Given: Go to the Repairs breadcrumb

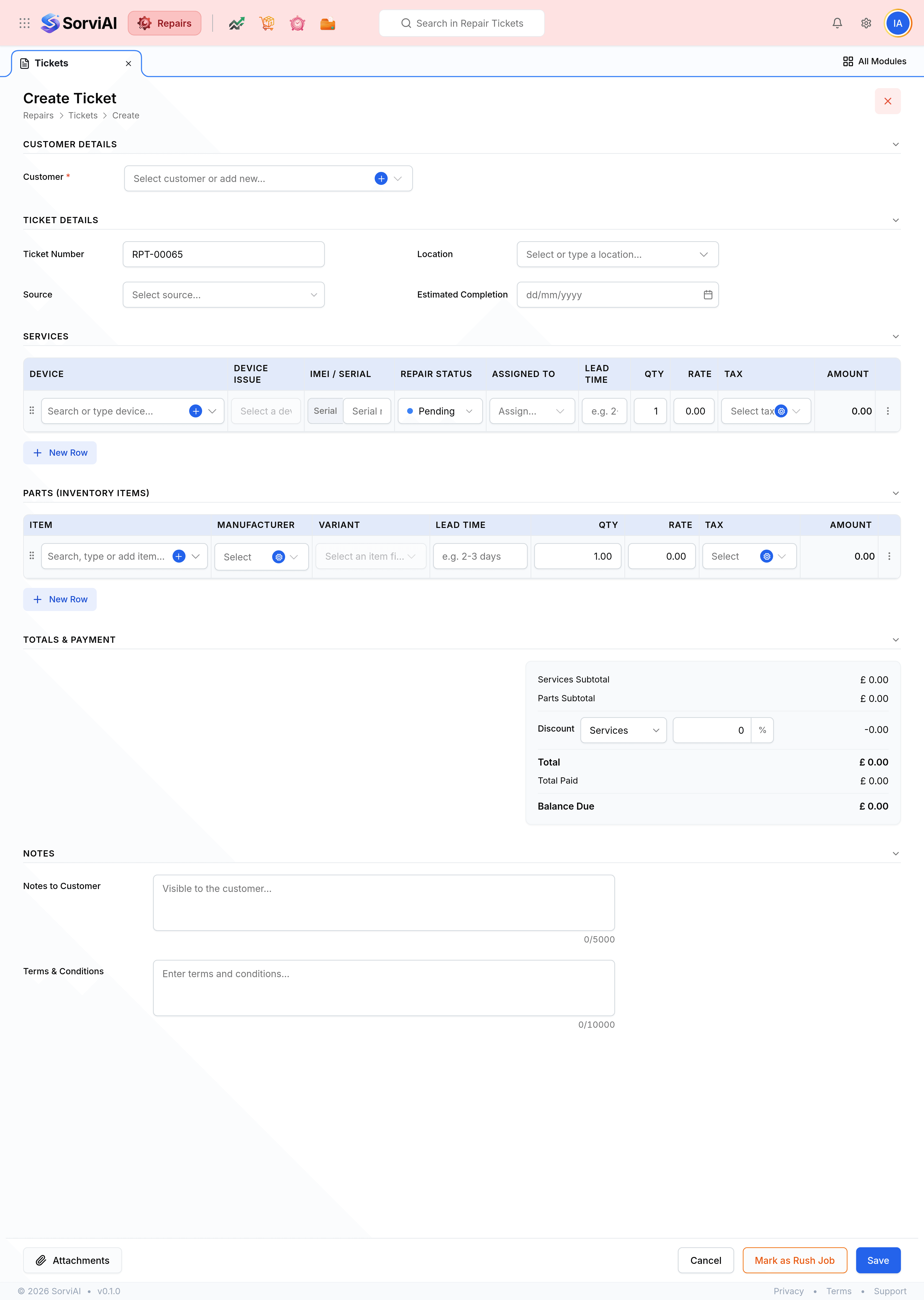Looking at the screenshot, I should [x=38, y=116].
